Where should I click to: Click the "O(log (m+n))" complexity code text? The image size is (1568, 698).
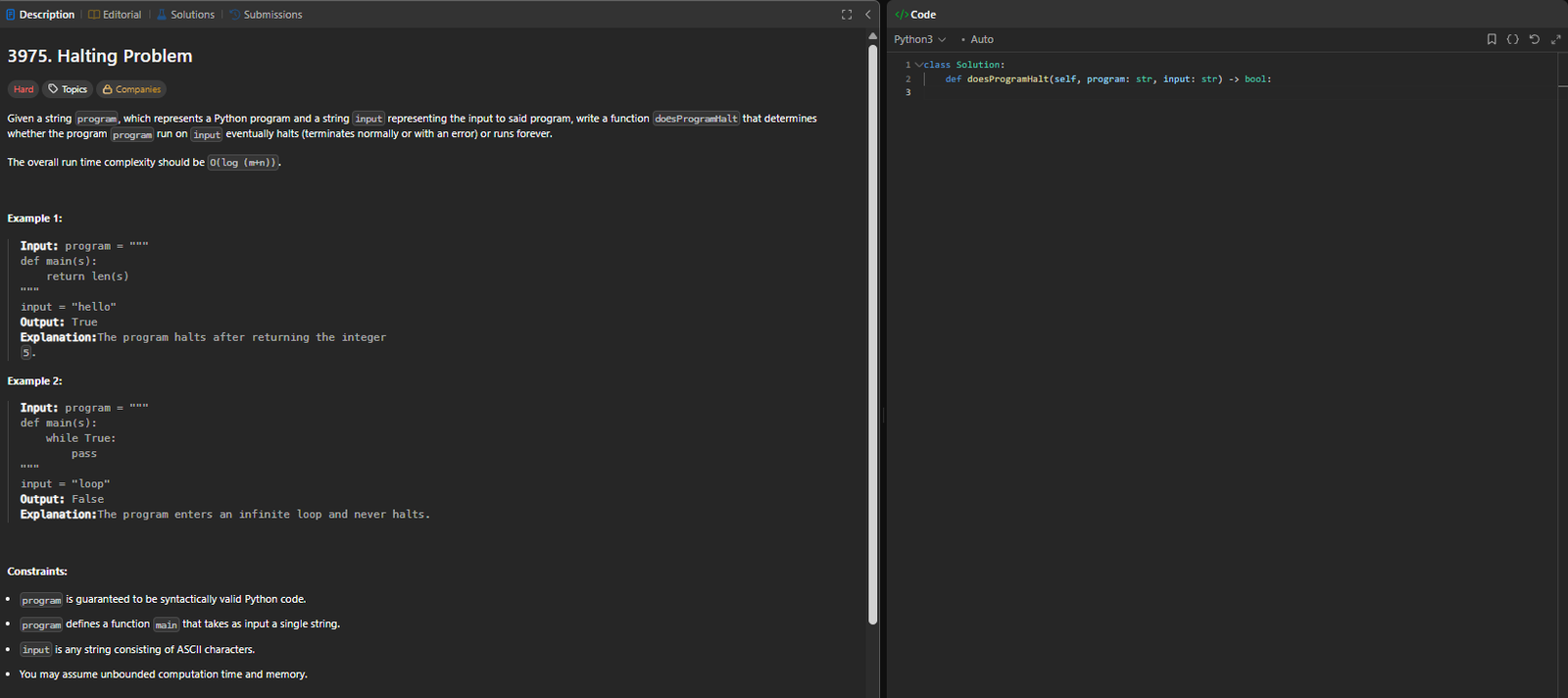243,163
